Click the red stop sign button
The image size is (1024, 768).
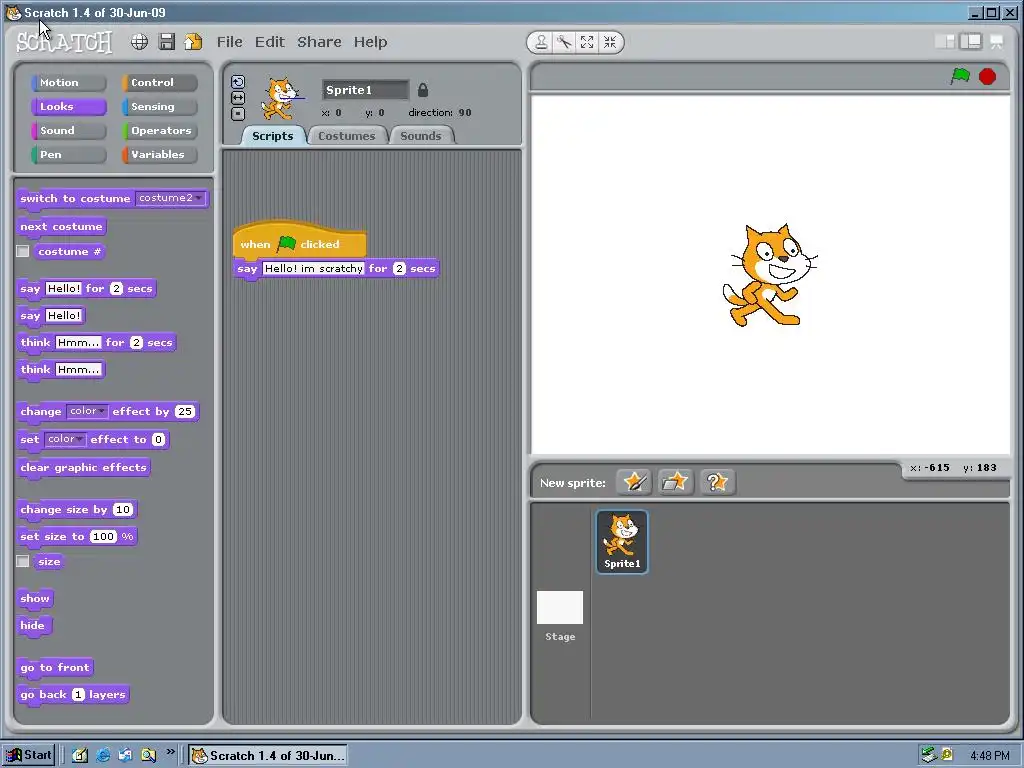tap(987, 77)
